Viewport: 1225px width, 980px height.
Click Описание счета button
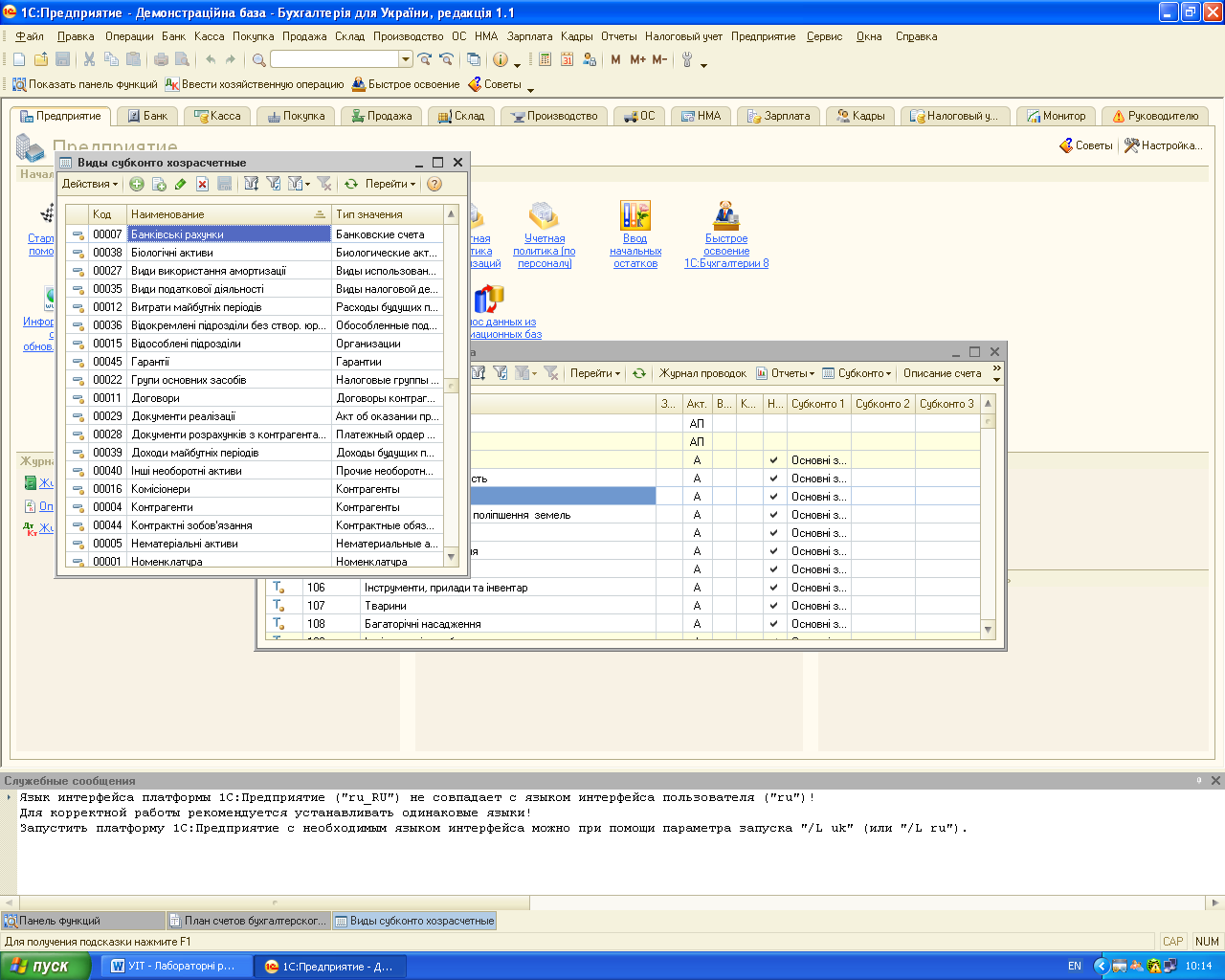tap(943, 373)
